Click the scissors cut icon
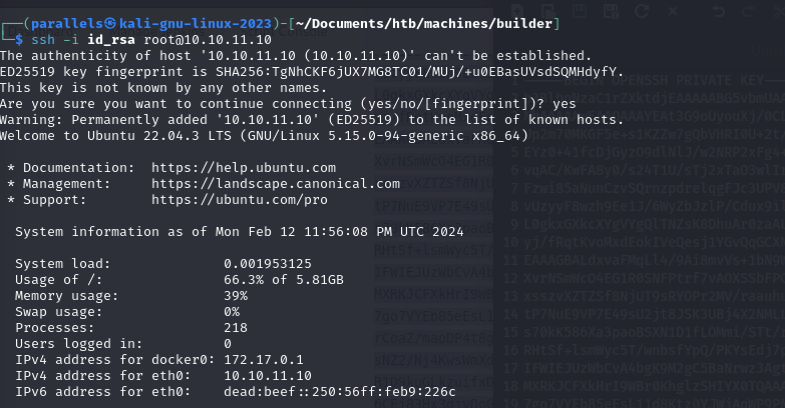This screenshot has width=785, height=408. (780, 11)
